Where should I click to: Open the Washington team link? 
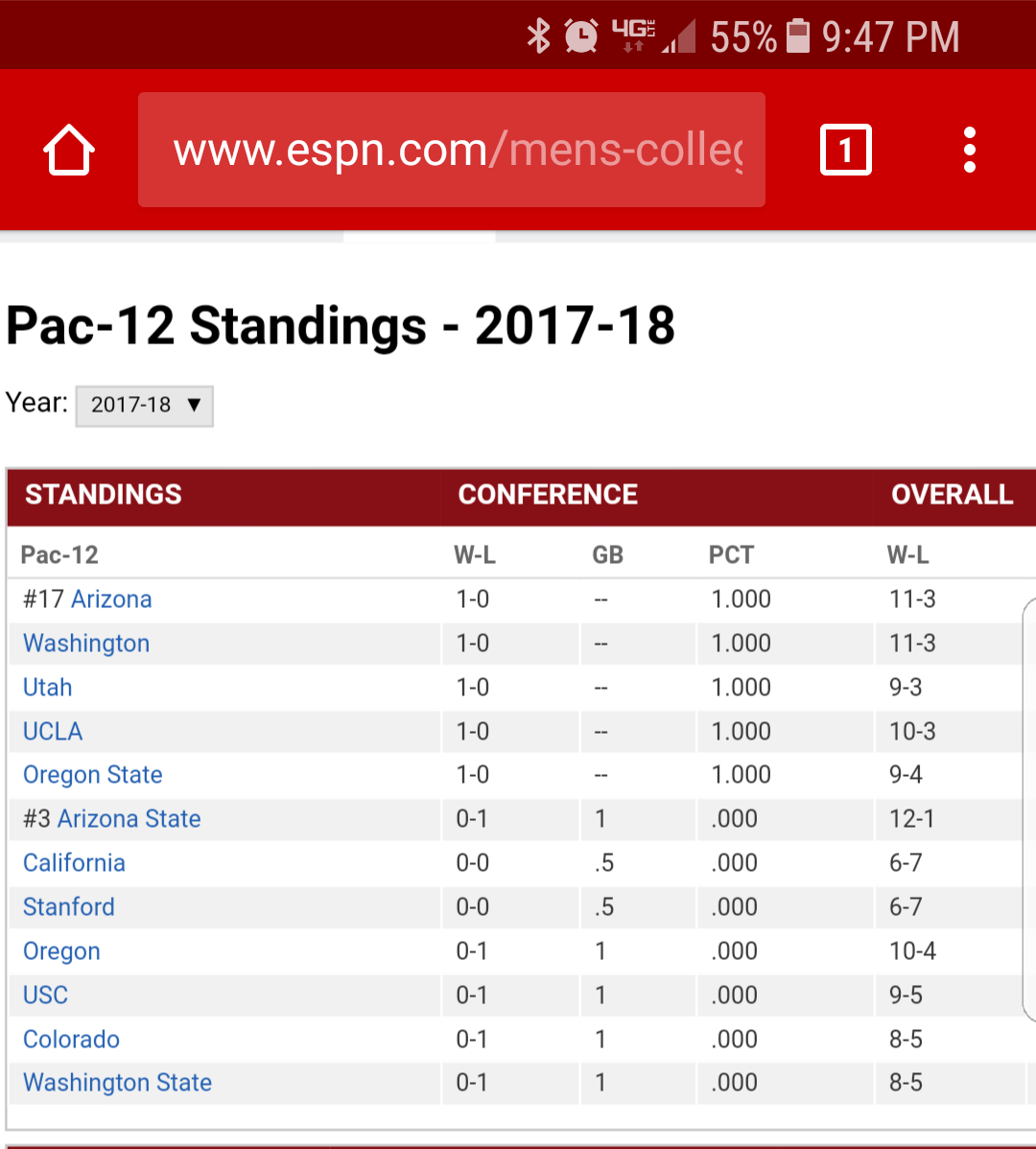tap(86, 644)
